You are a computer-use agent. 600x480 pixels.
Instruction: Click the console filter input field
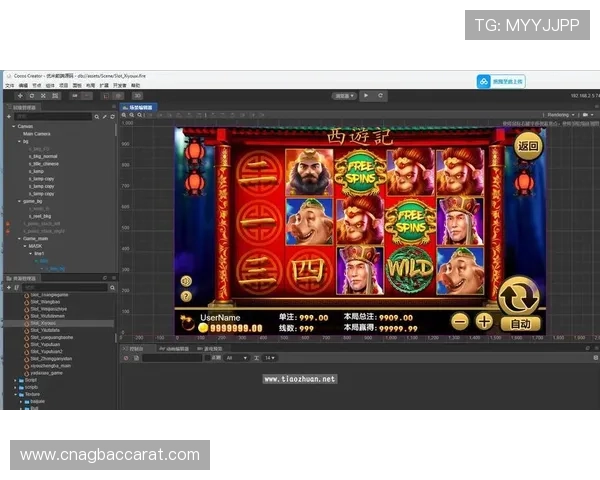pos(172,358)
